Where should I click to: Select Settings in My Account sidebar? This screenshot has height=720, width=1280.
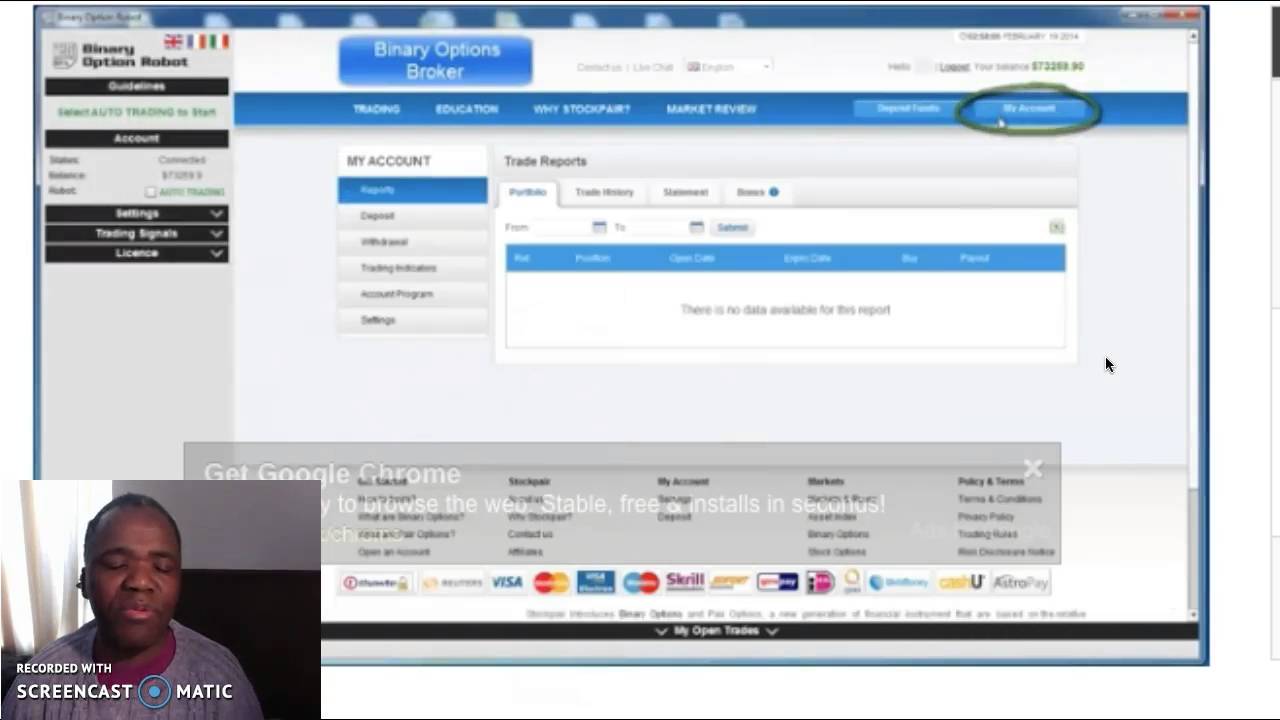tap(412, 320)
